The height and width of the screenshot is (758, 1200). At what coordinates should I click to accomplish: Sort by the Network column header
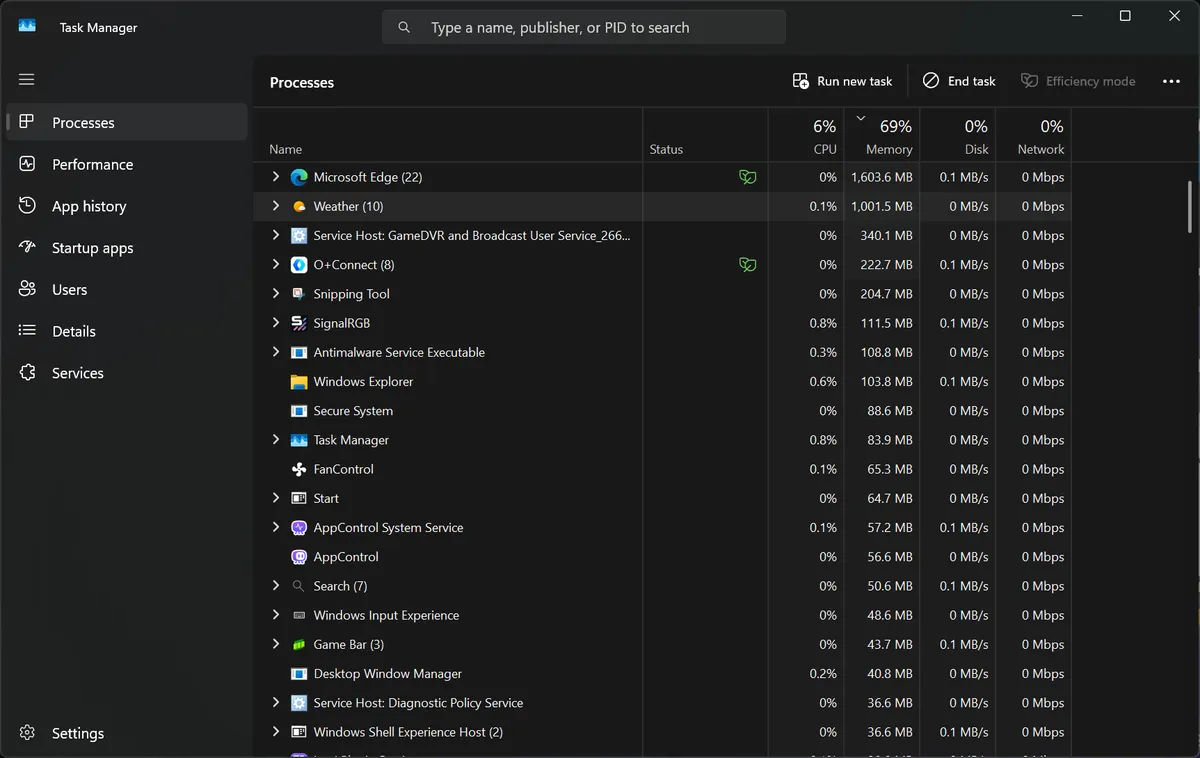point(1034,135)
